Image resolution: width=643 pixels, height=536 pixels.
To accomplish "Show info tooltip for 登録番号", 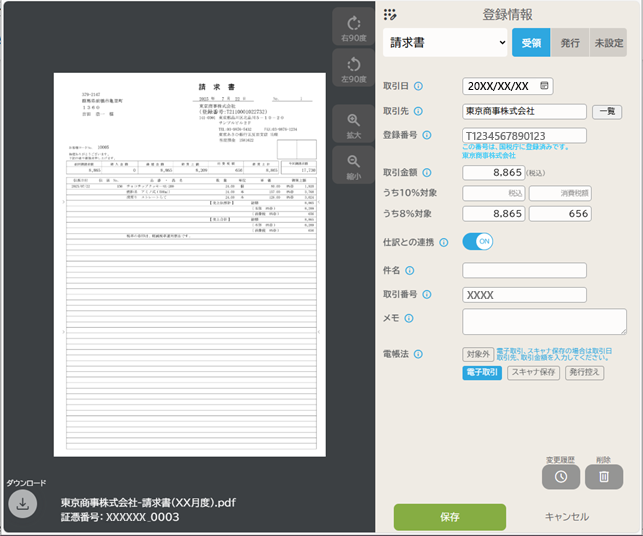I will point(427,135).
